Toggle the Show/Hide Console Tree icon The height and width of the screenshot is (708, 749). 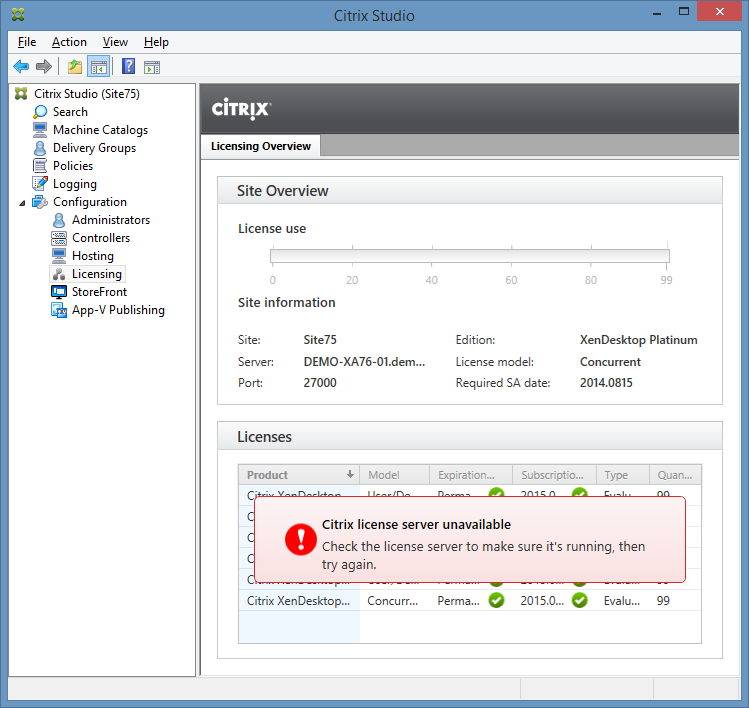tap(99, 66)
